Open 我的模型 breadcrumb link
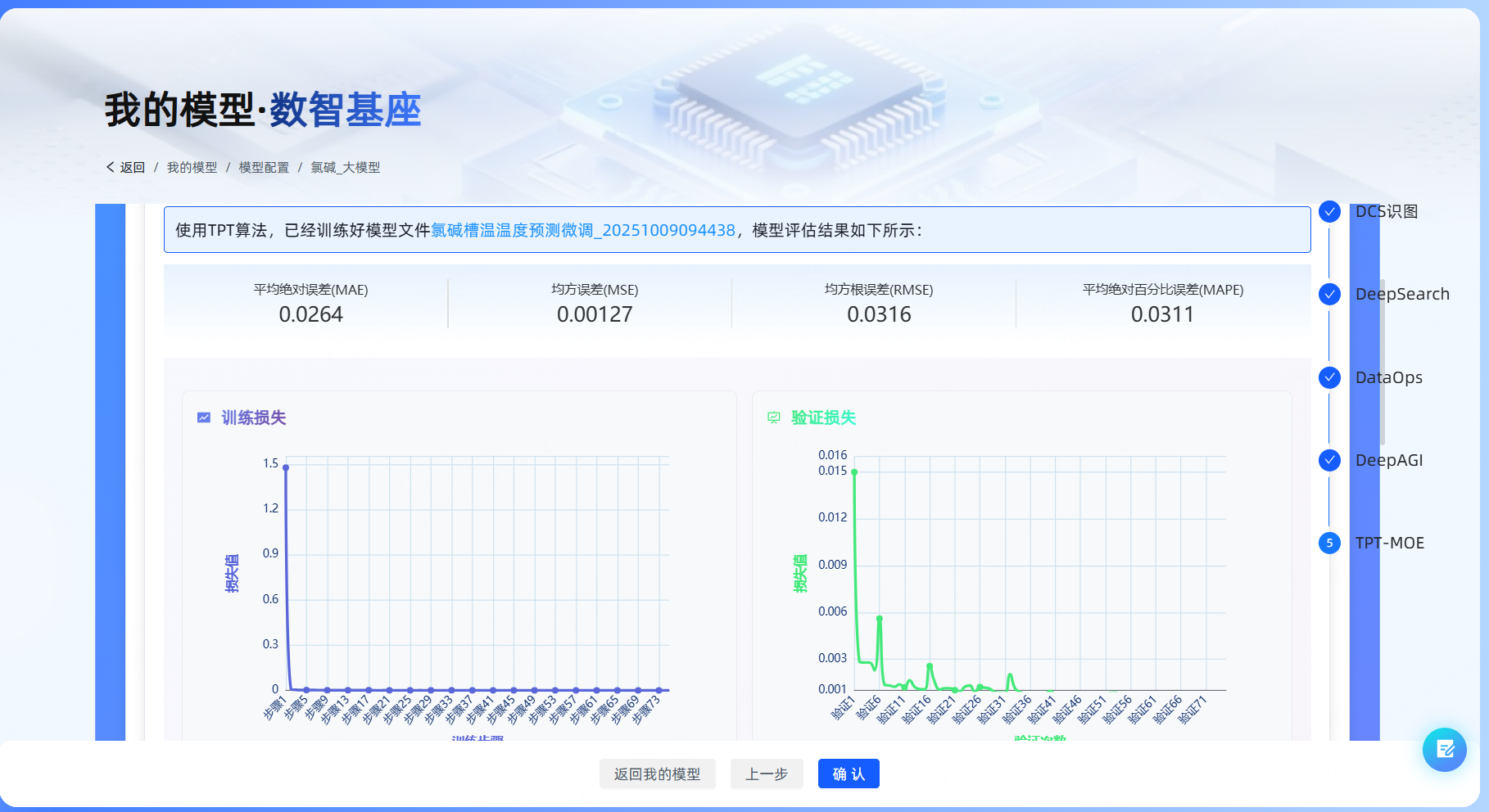The image size is (1489, 812). coord(192,167)
